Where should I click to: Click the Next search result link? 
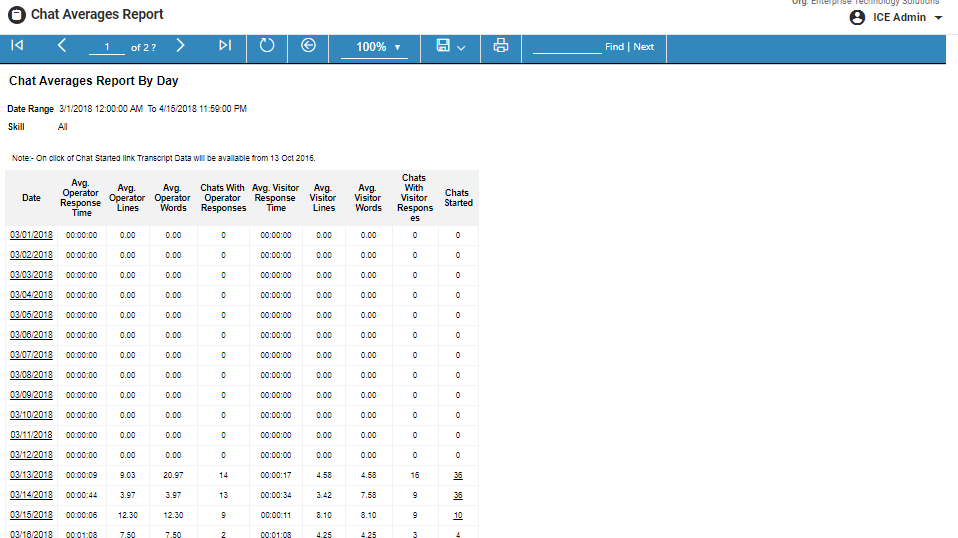click(x=644, y=47)
